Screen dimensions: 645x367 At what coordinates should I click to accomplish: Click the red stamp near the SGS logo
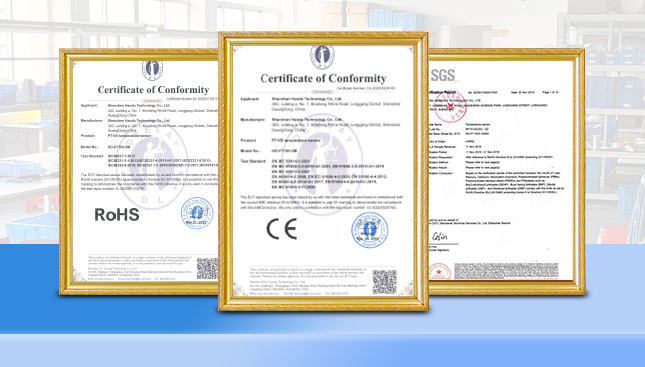point(450,107)
